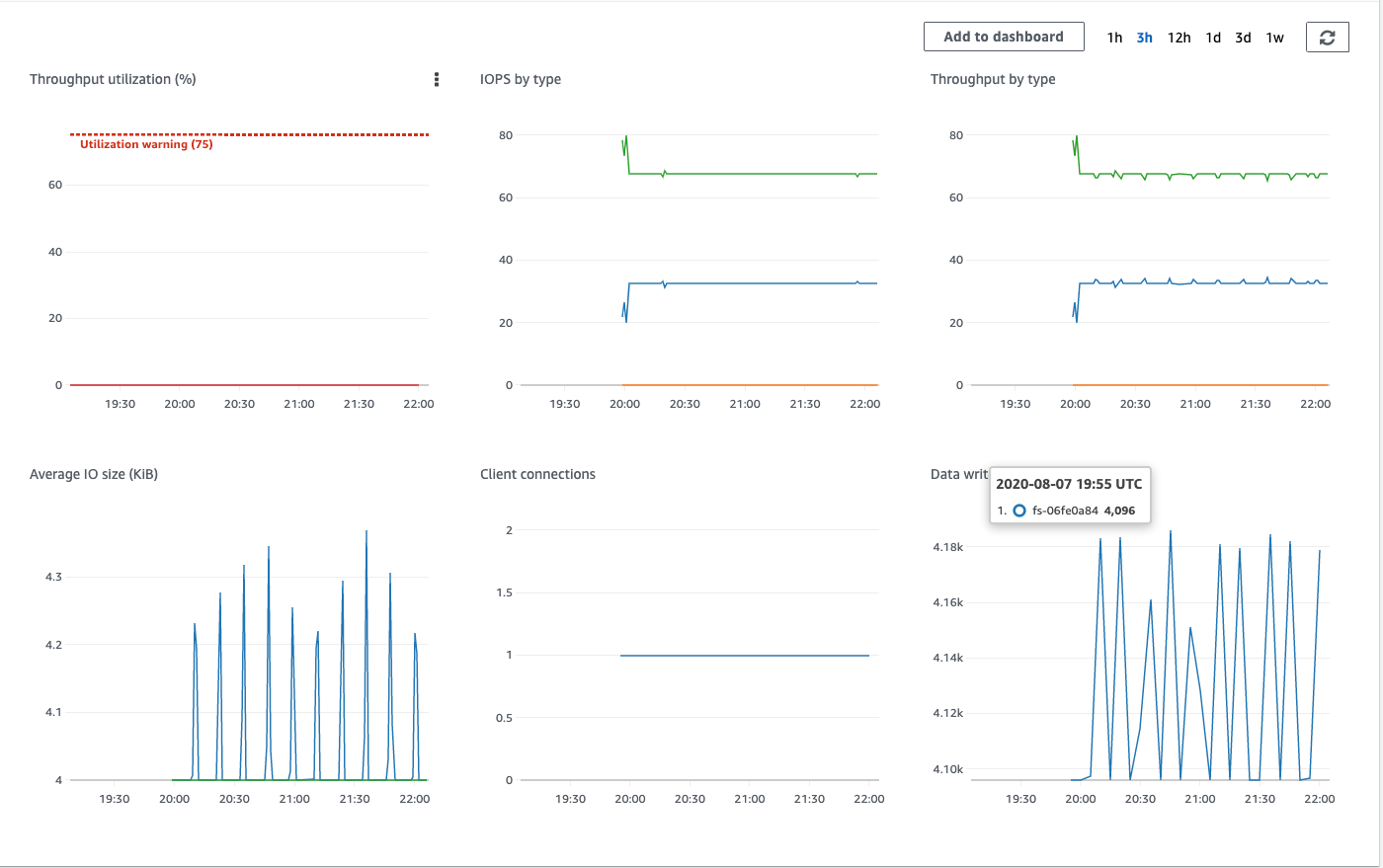Toggle the 1w time range on

point(1274,37)
